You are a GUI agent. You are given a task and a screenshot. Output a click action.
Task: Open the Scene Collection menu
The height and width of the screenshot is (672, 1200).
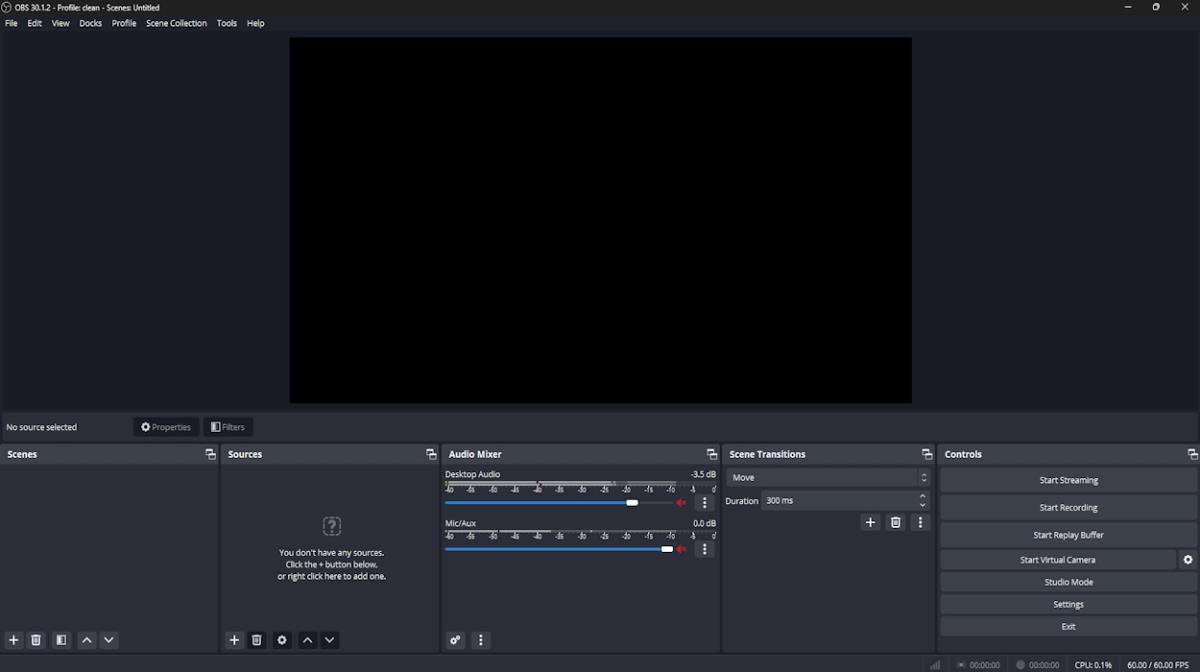[x=176, y=23]
